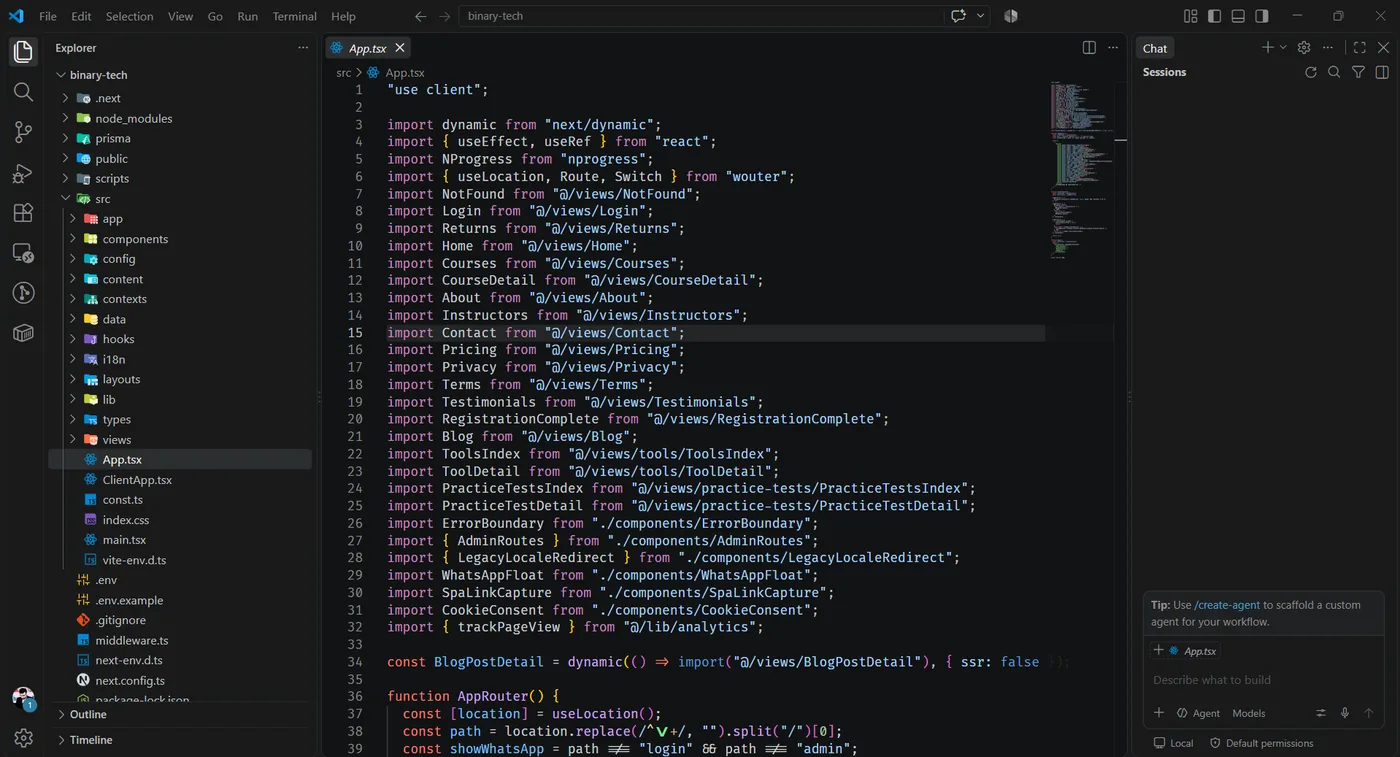The image size is (1400, 757).
Task: Open the Copilot dropdown arrow in title bar
Action: (x=981, y=16)
